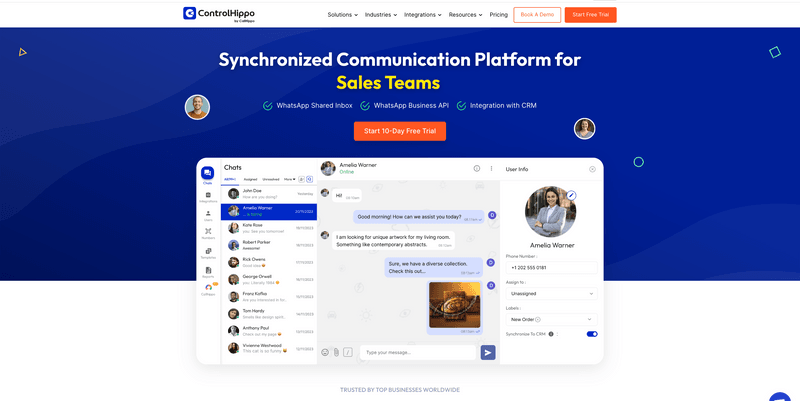Click the paperclip attachment icon

click(336, 352)
